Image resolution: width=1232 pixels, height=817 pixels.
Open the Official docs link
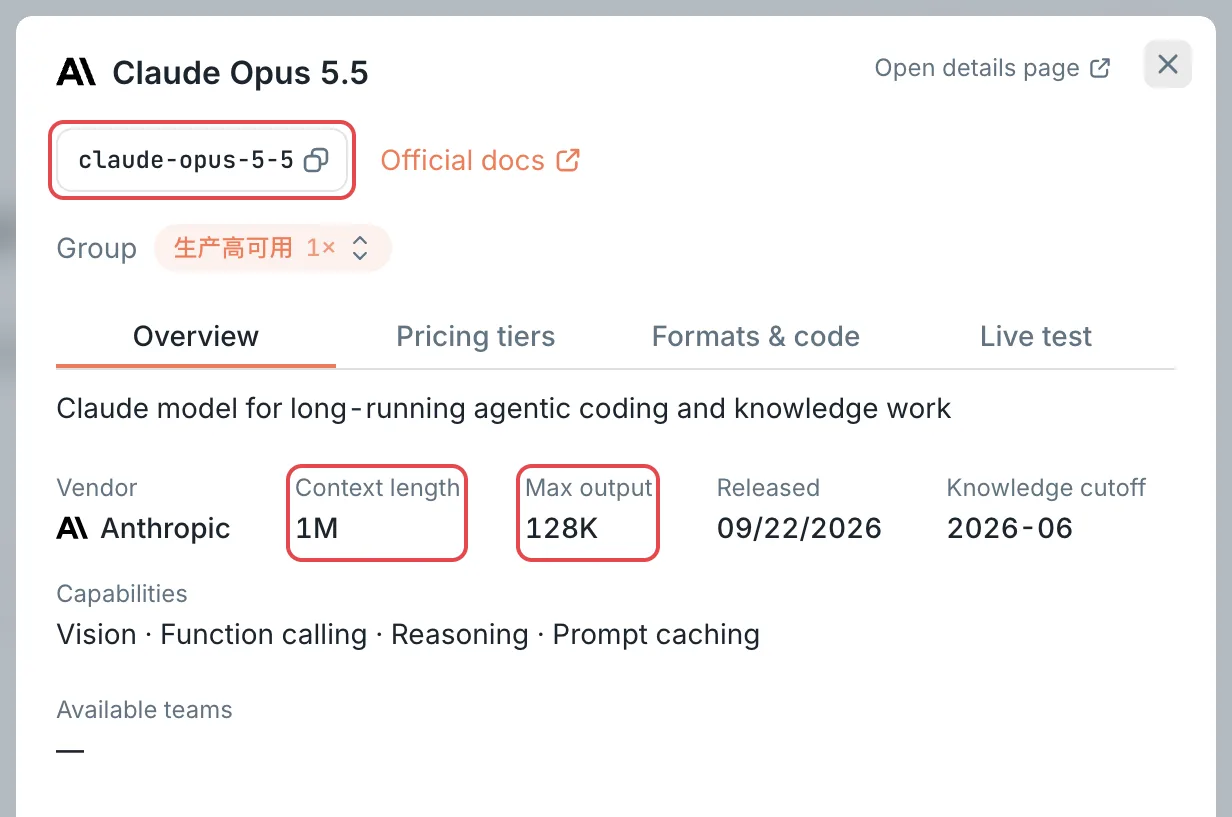480,160
